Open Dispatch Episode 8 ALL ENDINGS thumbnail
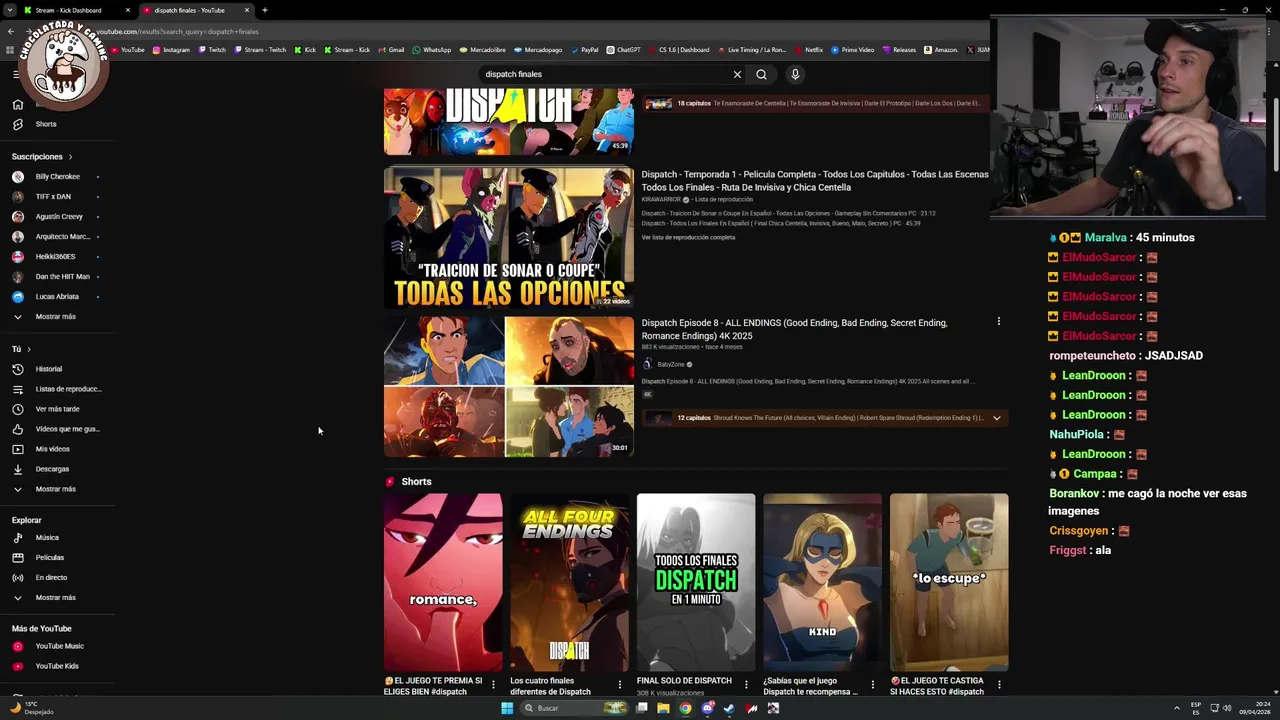Viewport: 1280px width, 720px height. [509, 387]
